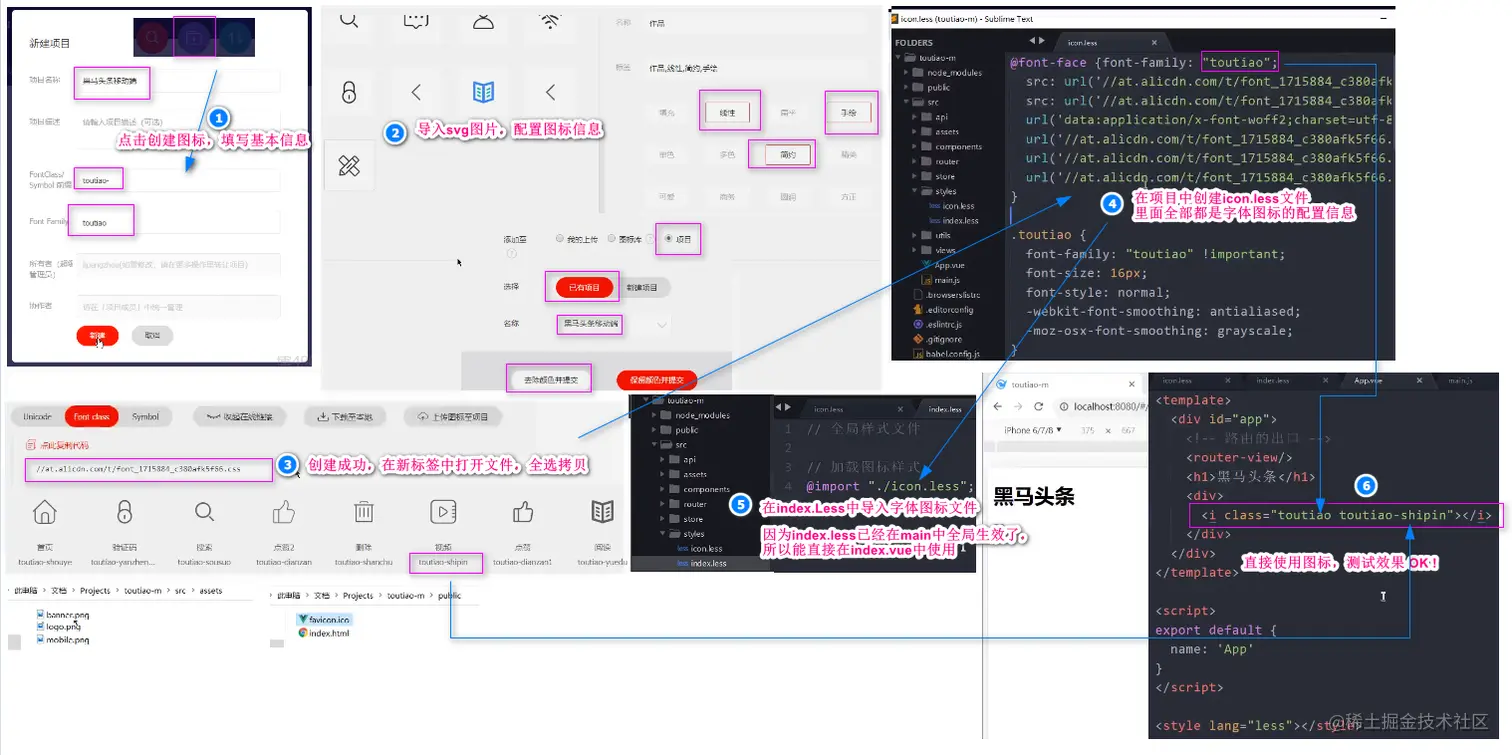Image resolution: width=1512 pixels, height=755 pixels.
Task: Click the localhost:8080 address bar
Action: [x=1100, y=407]
